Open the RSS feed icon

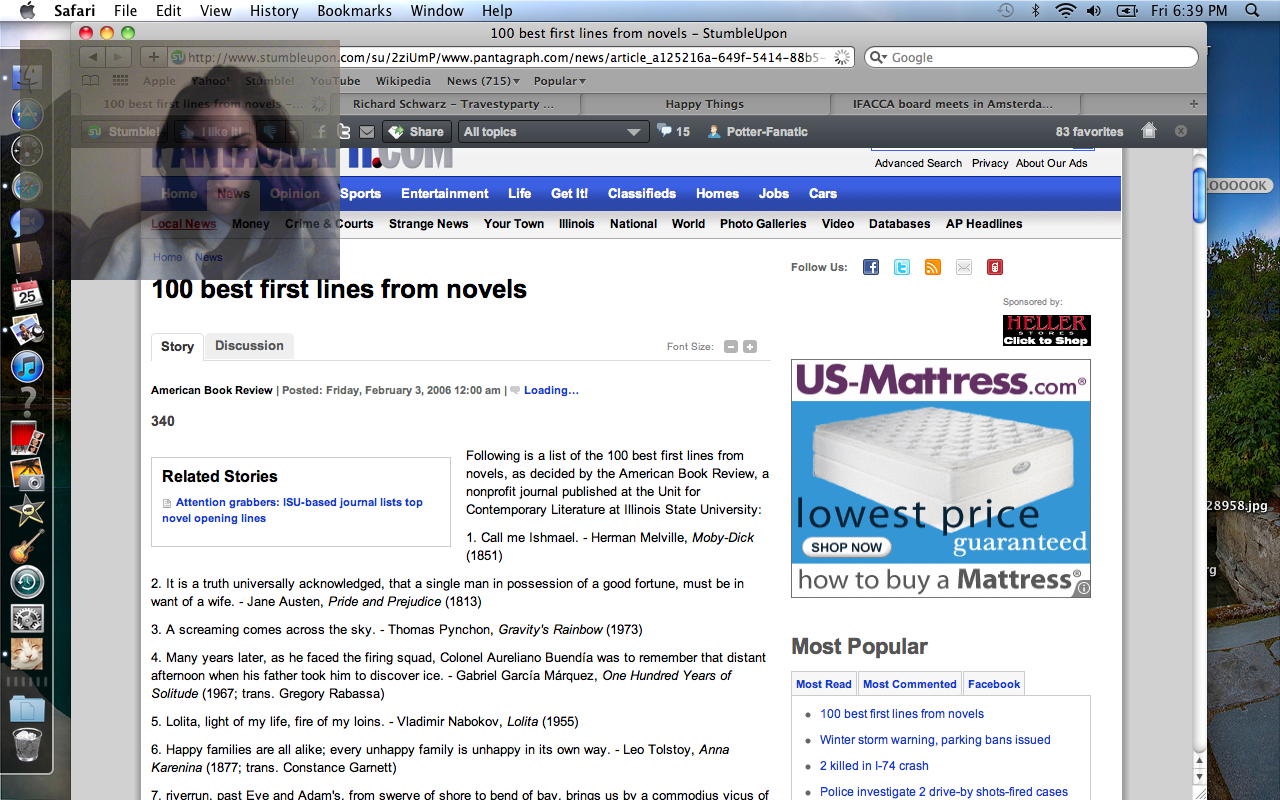click(x=933, y=267)
